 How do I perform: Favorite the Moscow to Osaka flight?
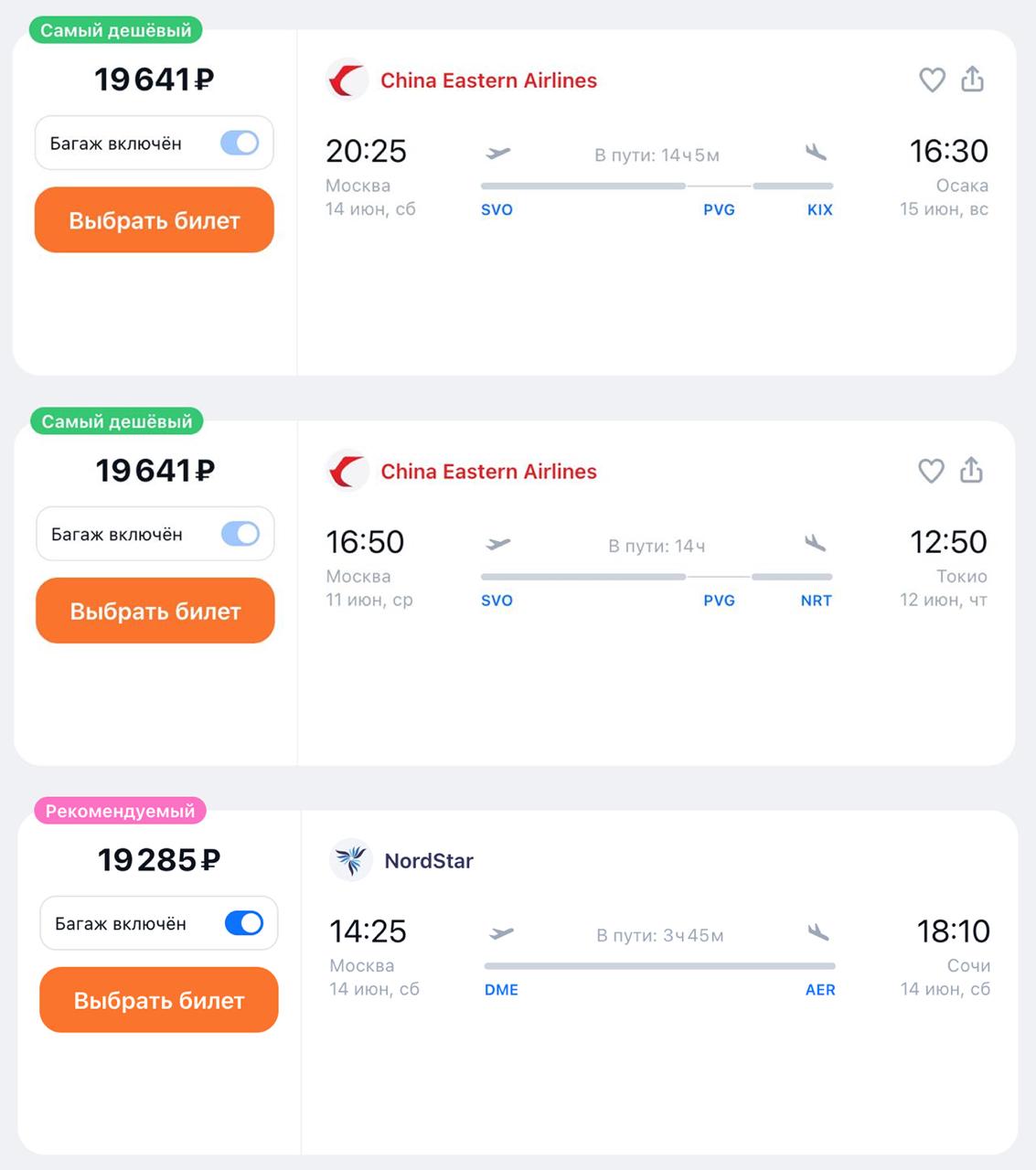pyautogui.click(x=932, y=80)
